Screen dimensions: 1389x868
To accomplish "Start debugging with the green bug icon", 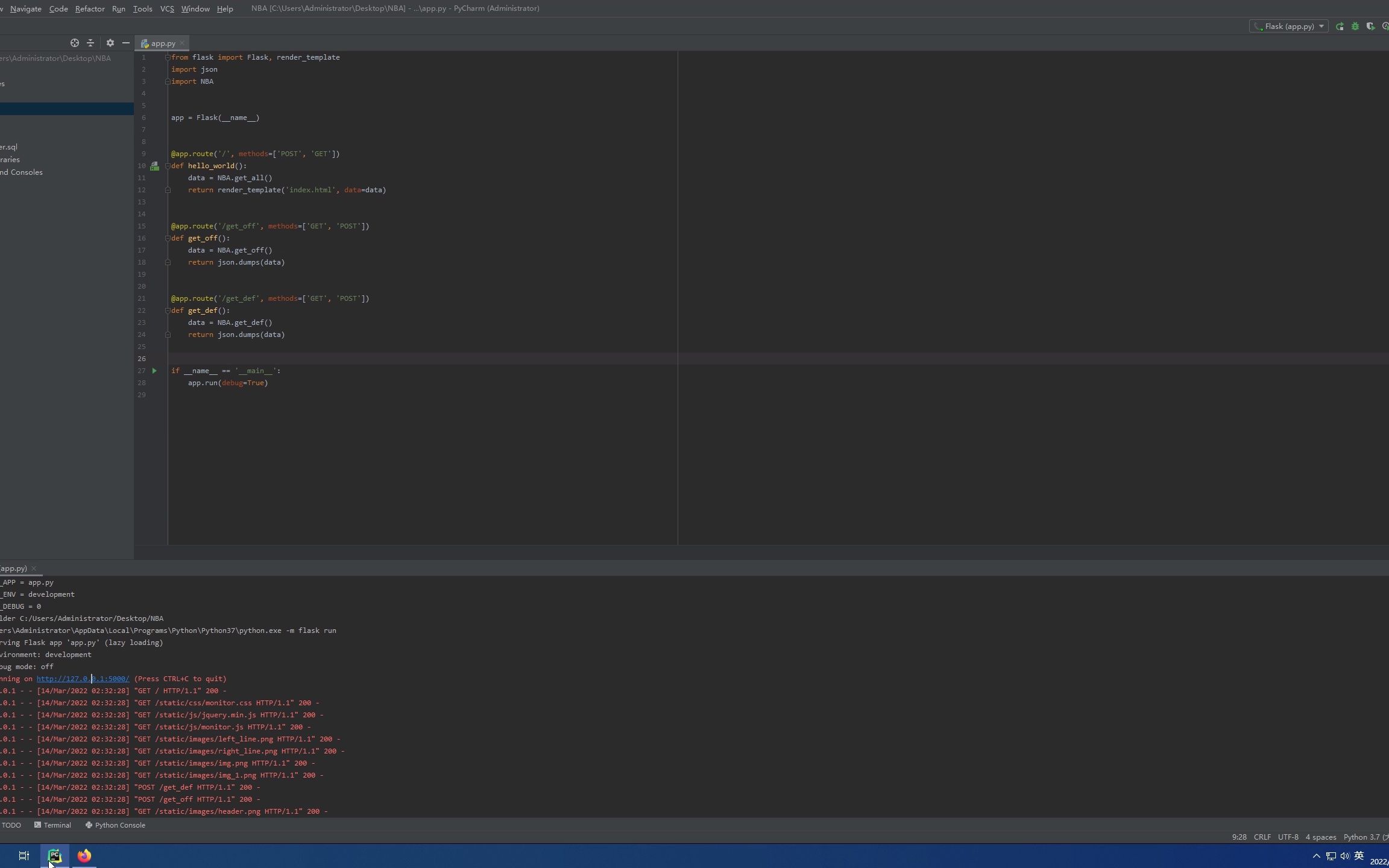I will pyautogui.click(x=1355, y=27).
